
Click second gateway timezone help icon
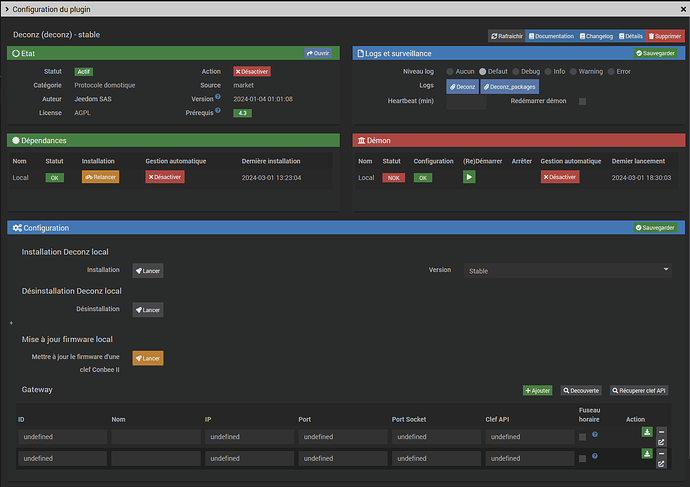point(595,456)
